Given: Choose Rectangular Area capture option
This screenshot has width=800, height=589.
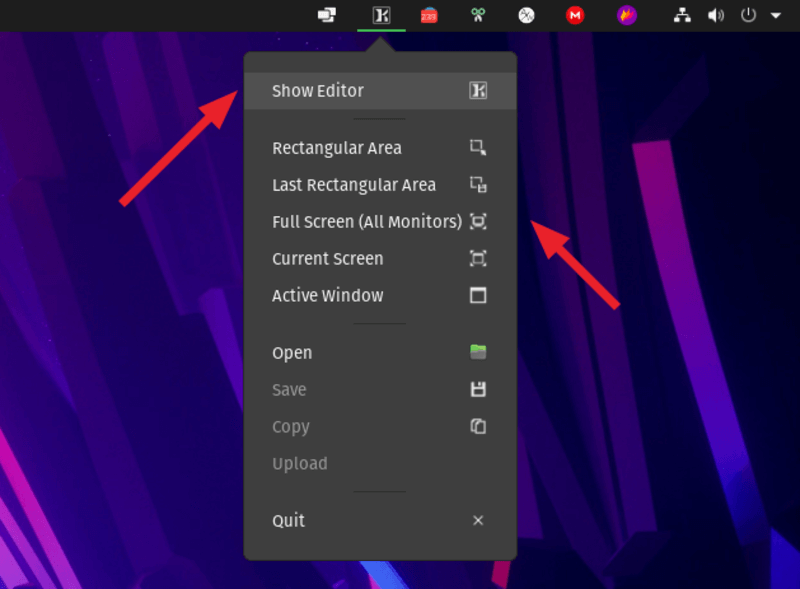Looking at the screenshot, I should (336, 148).
